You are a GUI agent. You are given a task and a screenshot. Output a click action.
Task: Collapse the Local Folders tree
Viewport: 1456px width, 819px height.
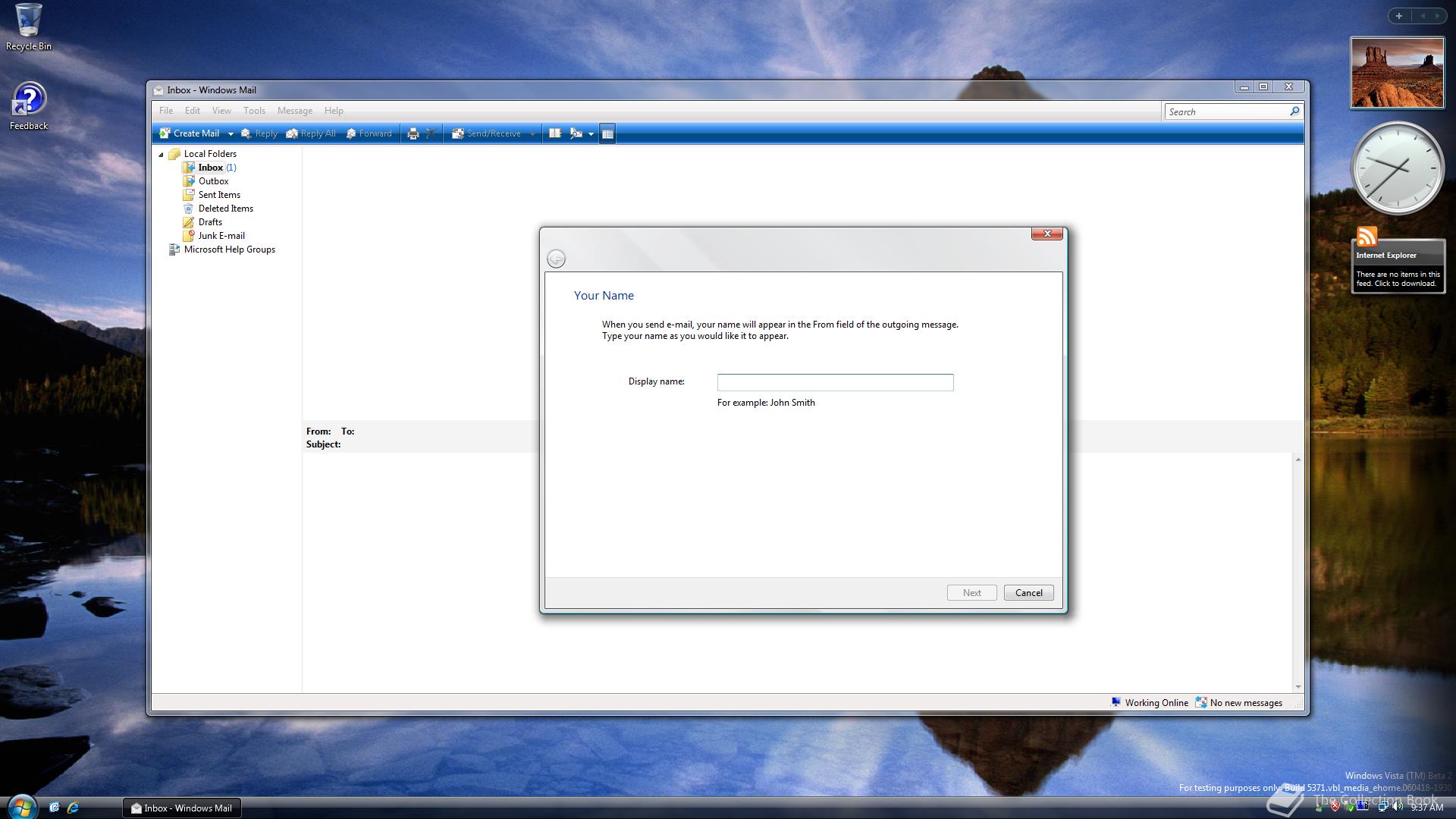click(x=161, y=155)
